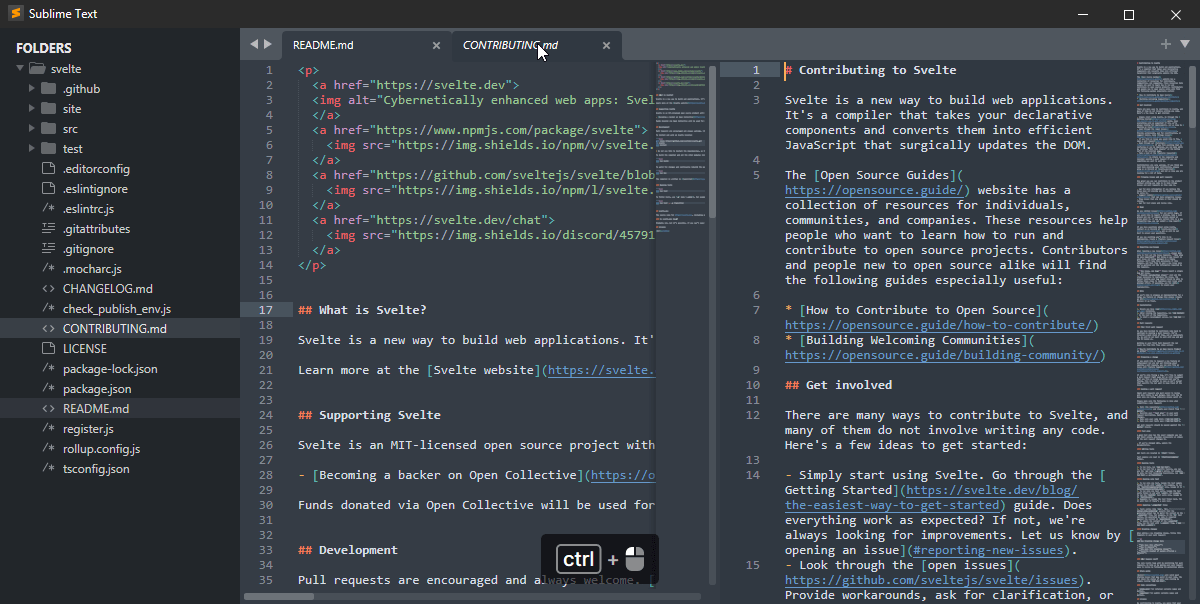Screen dimensions: 1200x604
Task: Expand the .github folder arrow
Action: tap(33, 89)
